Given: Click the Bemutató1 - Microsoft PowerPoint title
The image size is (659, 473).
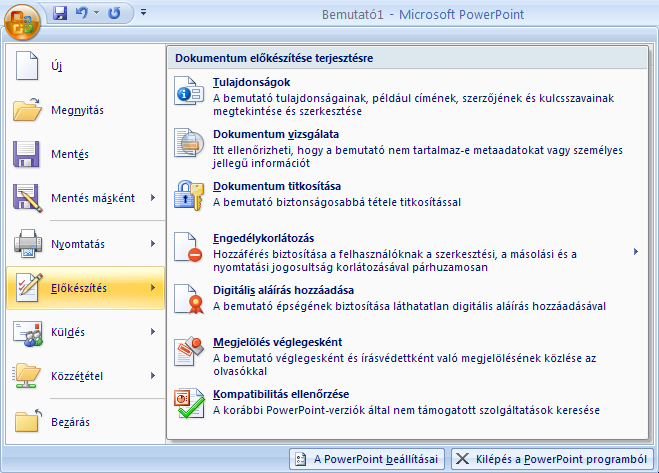Looking at the screenshot, I should click(423, 15).
